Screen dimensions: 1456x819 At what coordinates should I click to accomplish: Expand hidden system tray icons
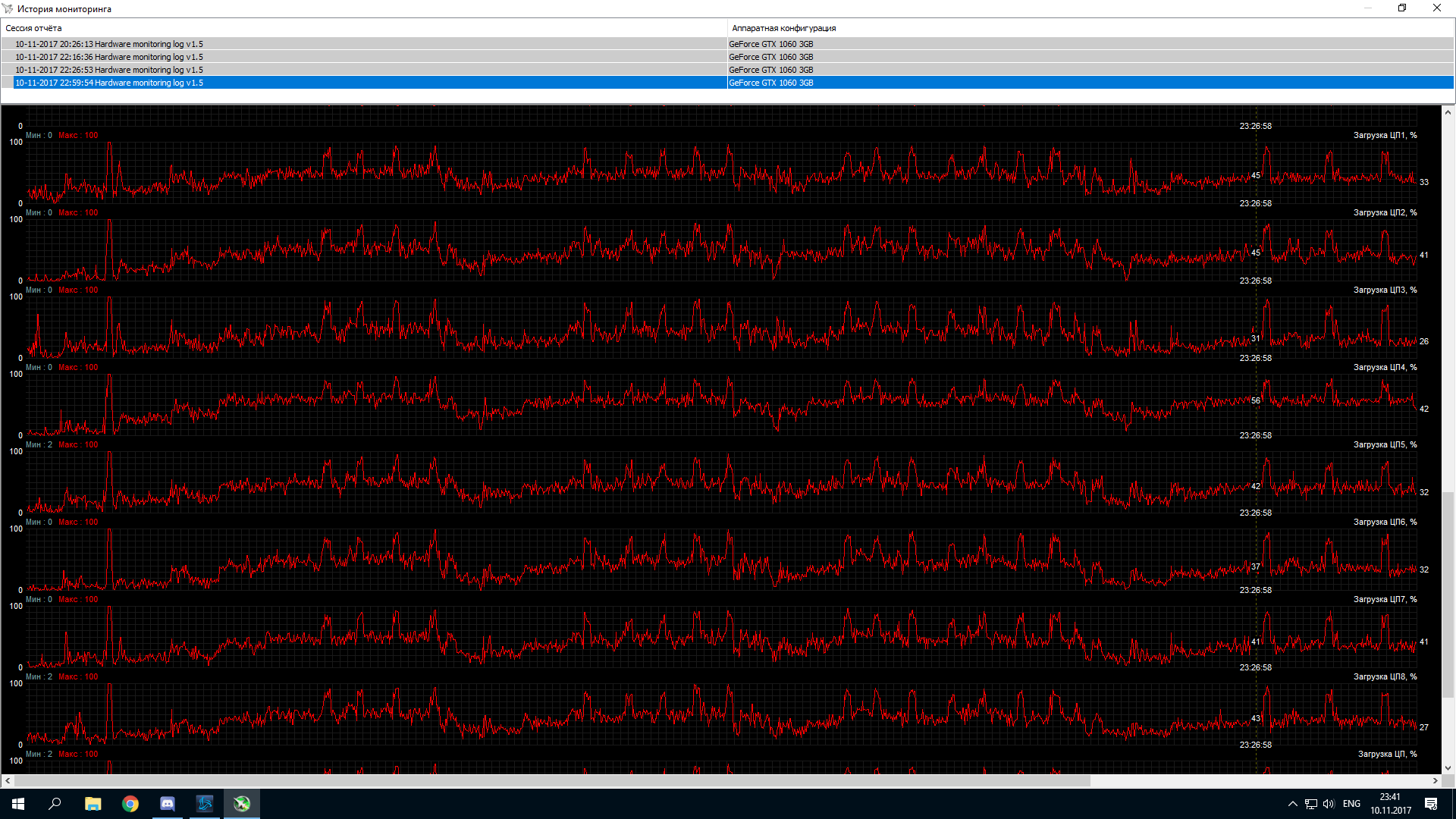(x=1292, y=804)
